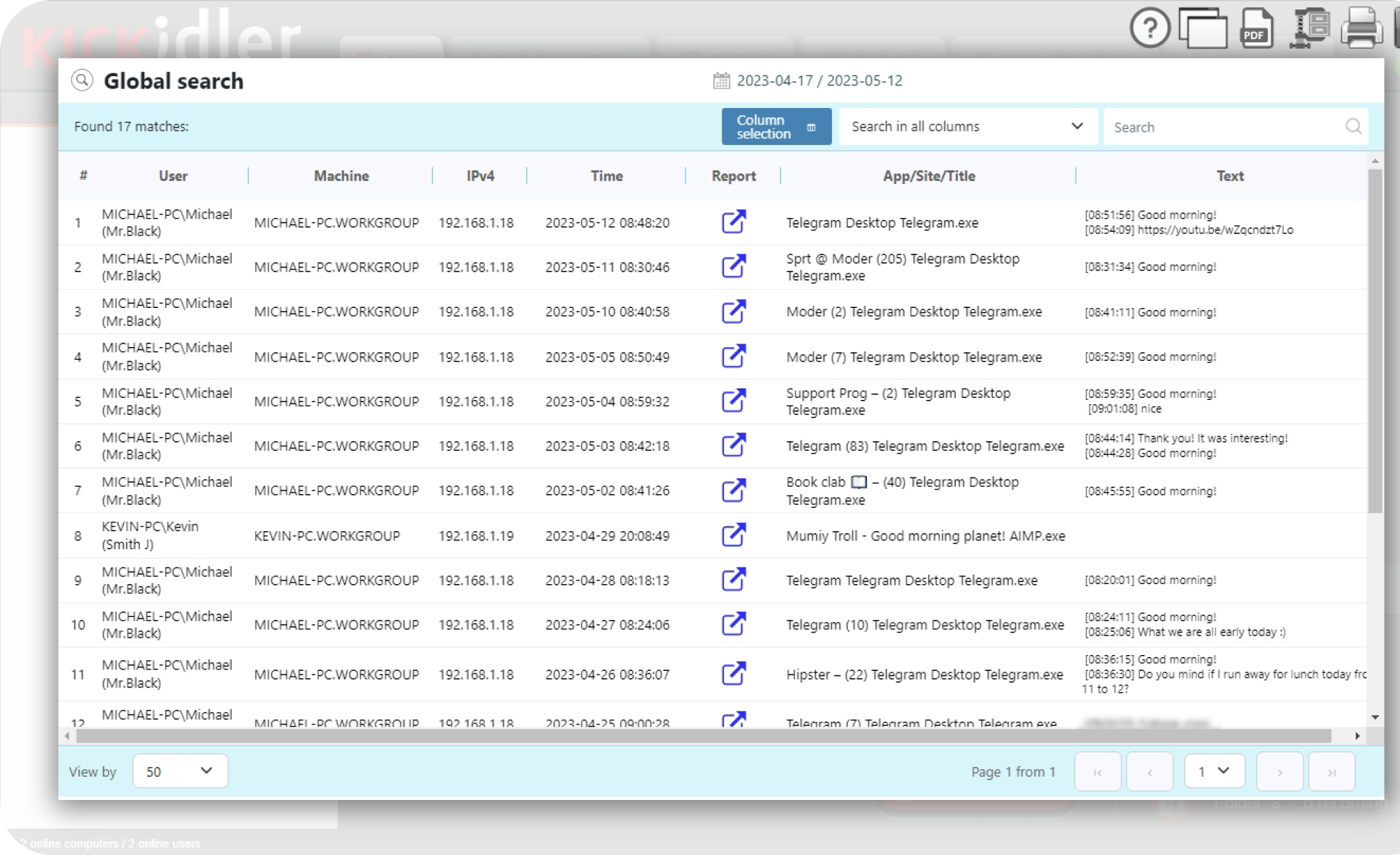The image size is (1400, 855).
Task: Open report for 2023-05-04 08:59:32 entry
Action: click(733, 401)
